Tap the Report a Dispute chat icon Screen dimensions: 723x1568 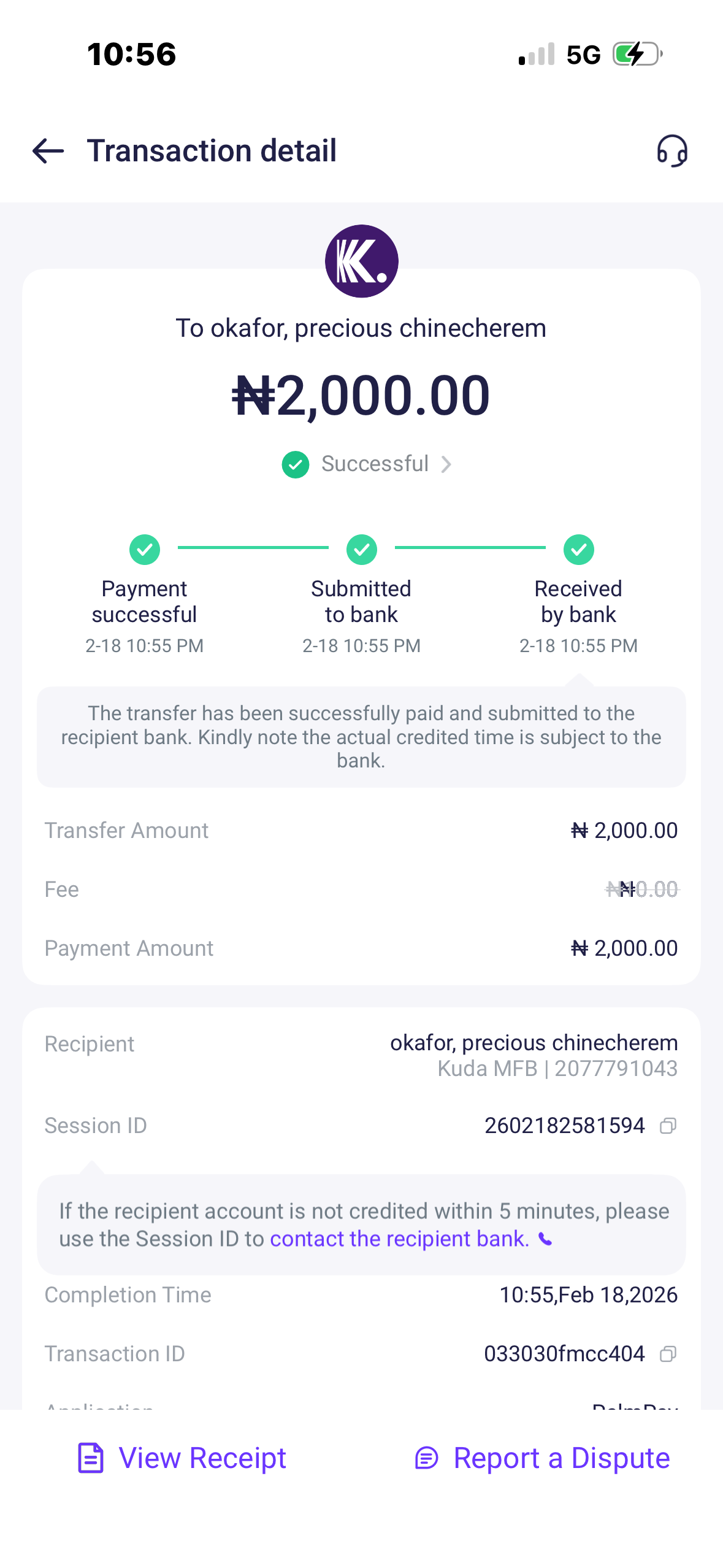click(426, 1458)
